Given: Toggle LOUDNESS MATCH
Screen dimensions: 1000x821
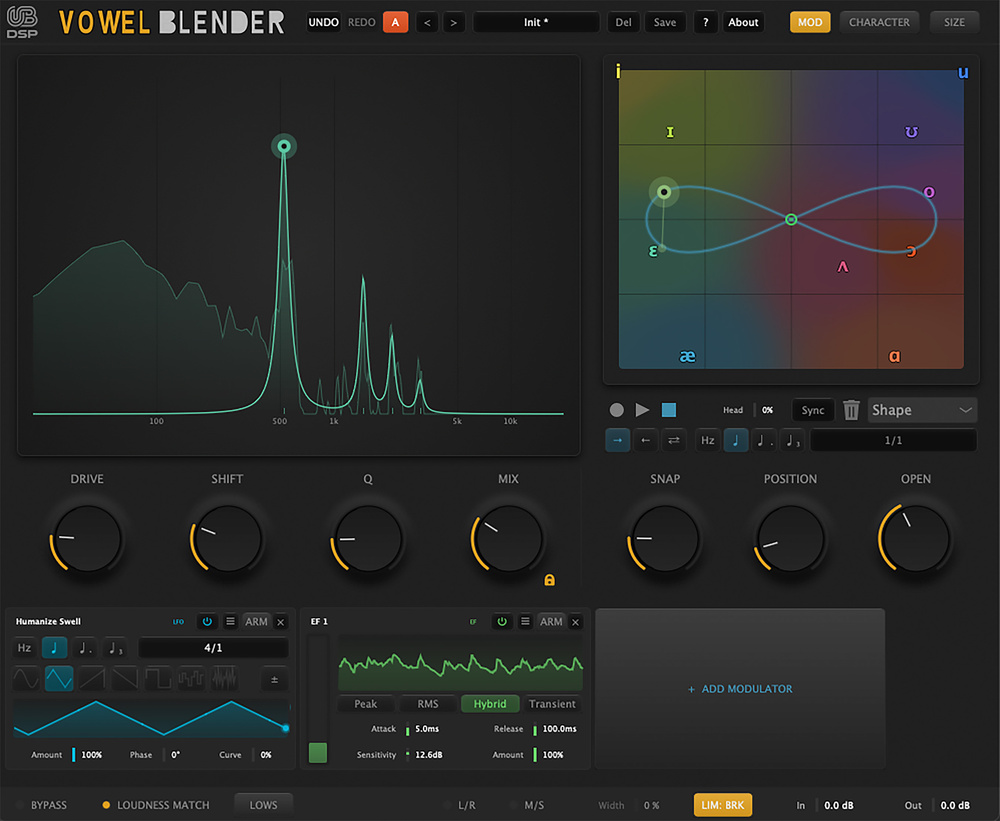Looking at the screenshot, I should pos(156,805).
